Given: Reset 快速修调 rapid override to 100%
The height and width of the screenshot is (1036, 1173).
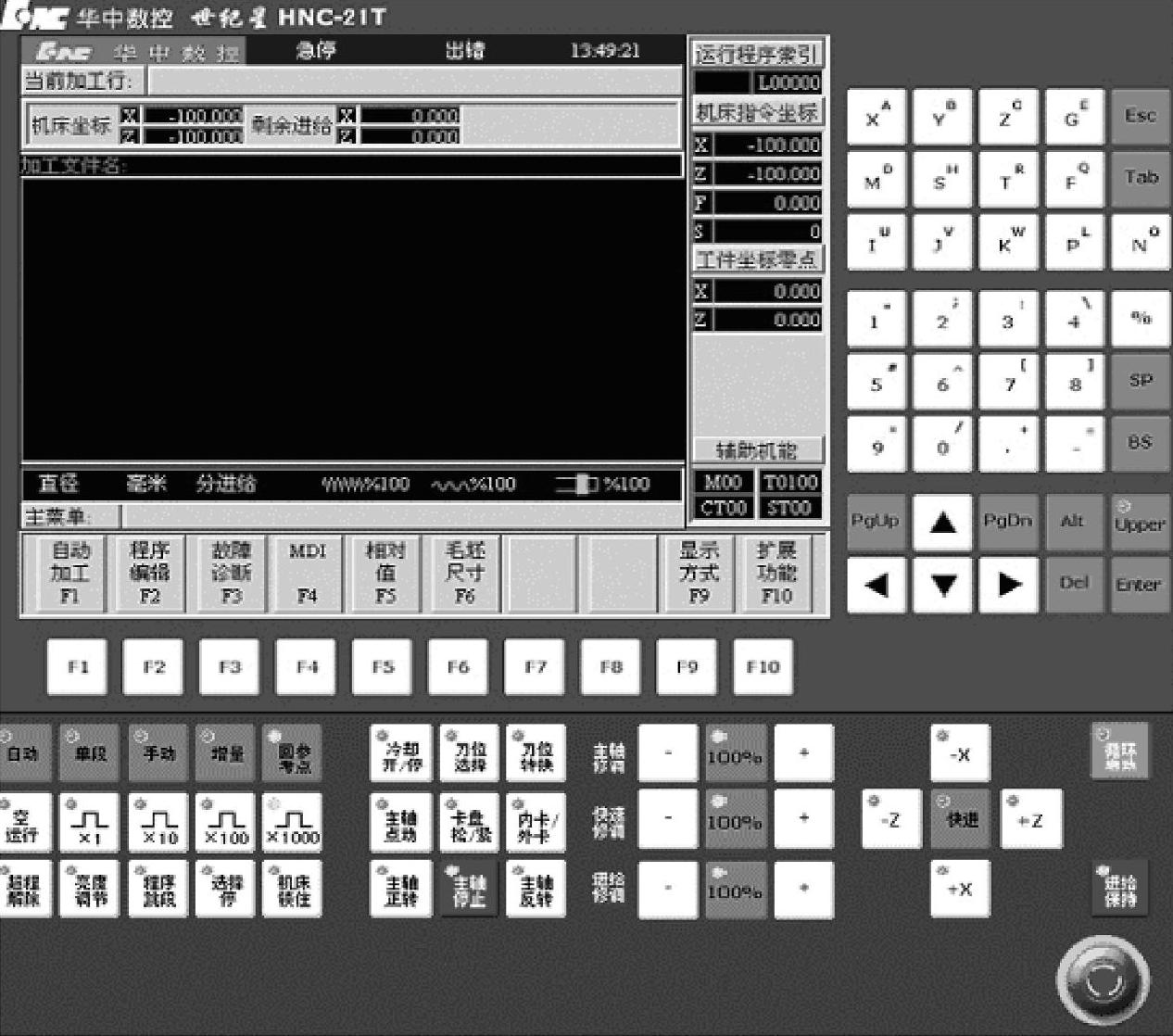Looking at the screenshot, I should (736, 820).
